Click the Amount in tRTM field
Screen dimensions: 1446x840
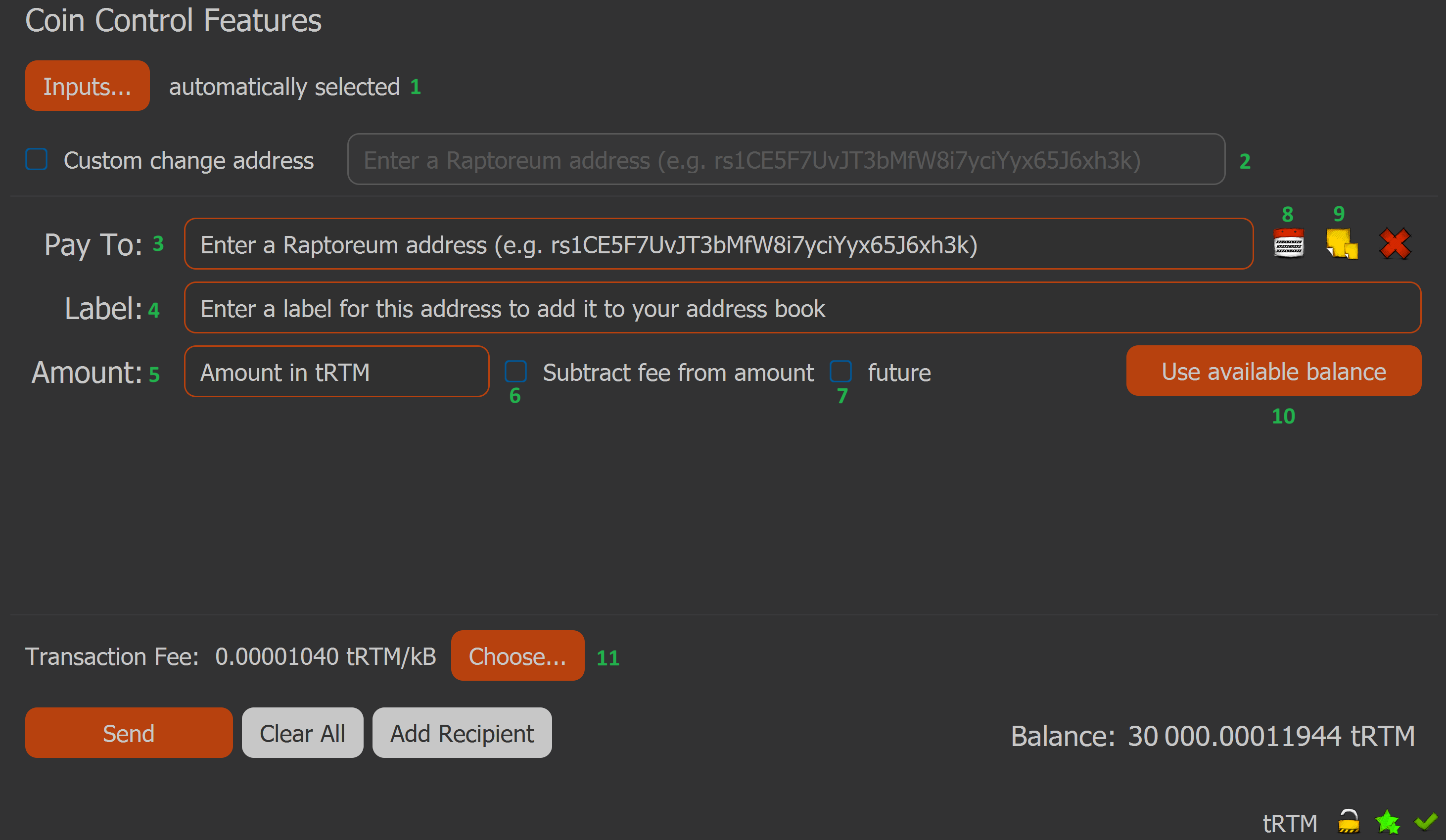coord(336,372)
